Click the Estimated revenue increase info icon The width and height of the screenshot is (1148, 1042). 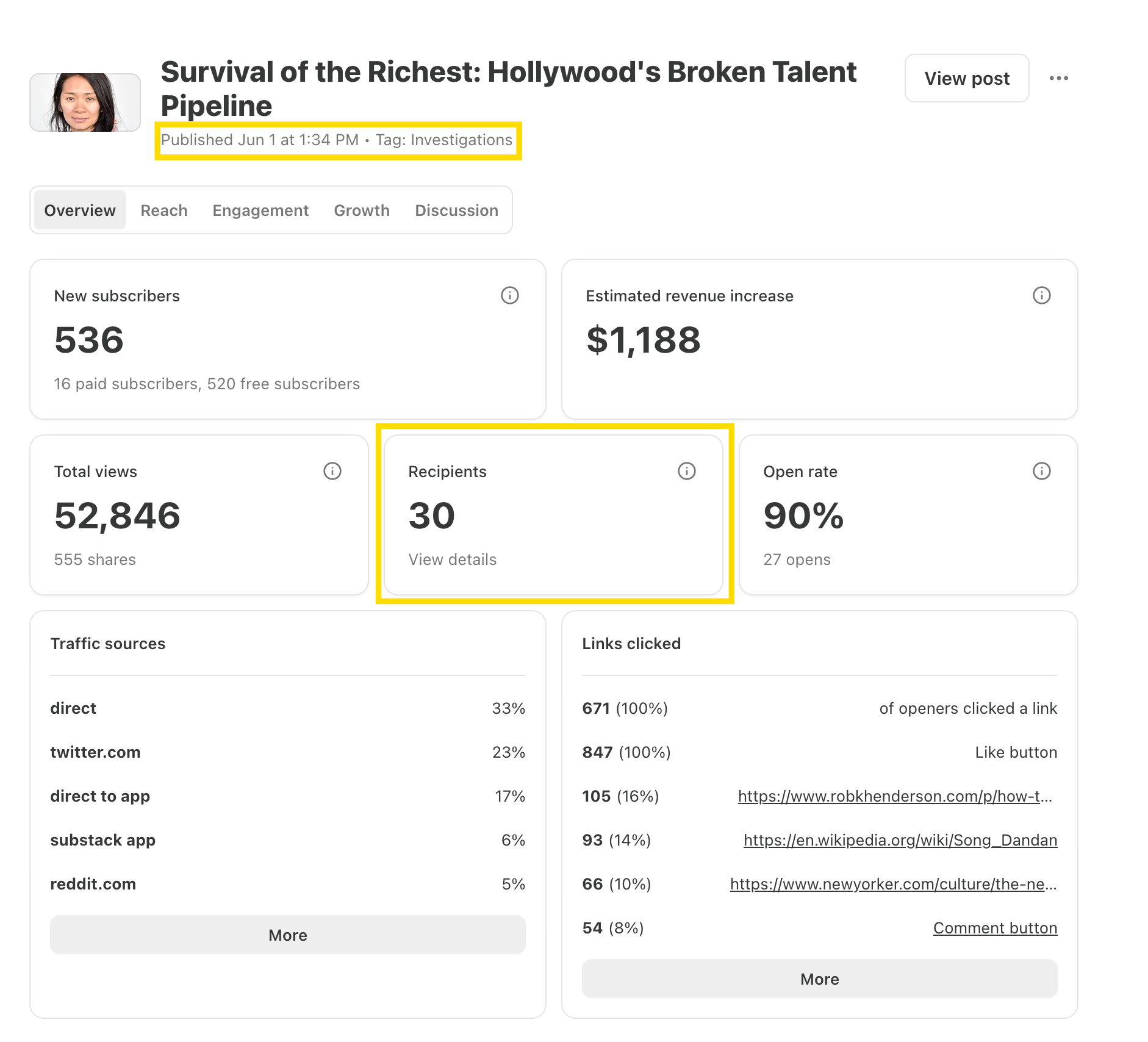click(1042, 295)
